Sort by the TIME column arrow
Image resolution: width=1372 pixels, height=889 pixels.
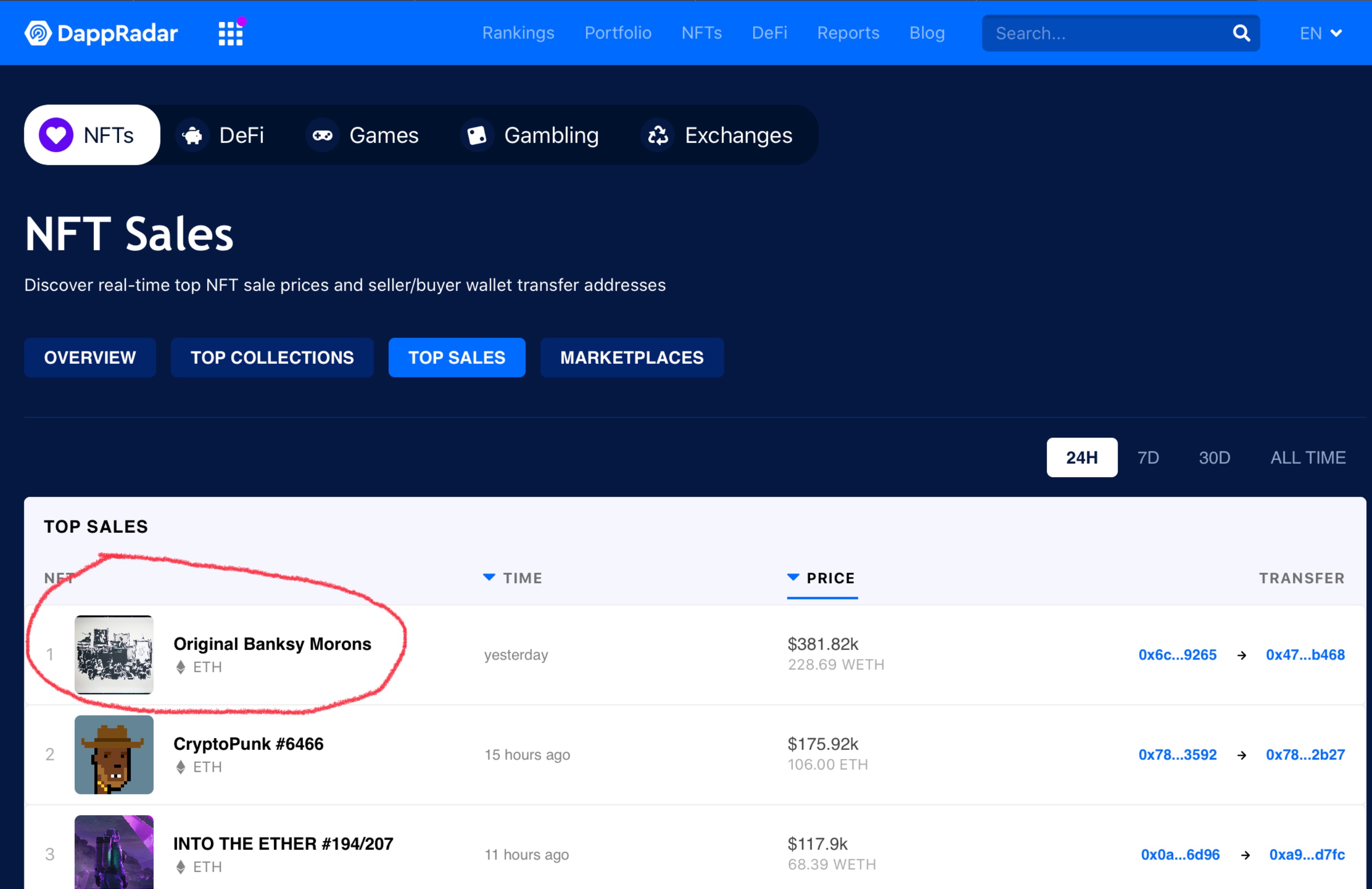tap(489, 577)
